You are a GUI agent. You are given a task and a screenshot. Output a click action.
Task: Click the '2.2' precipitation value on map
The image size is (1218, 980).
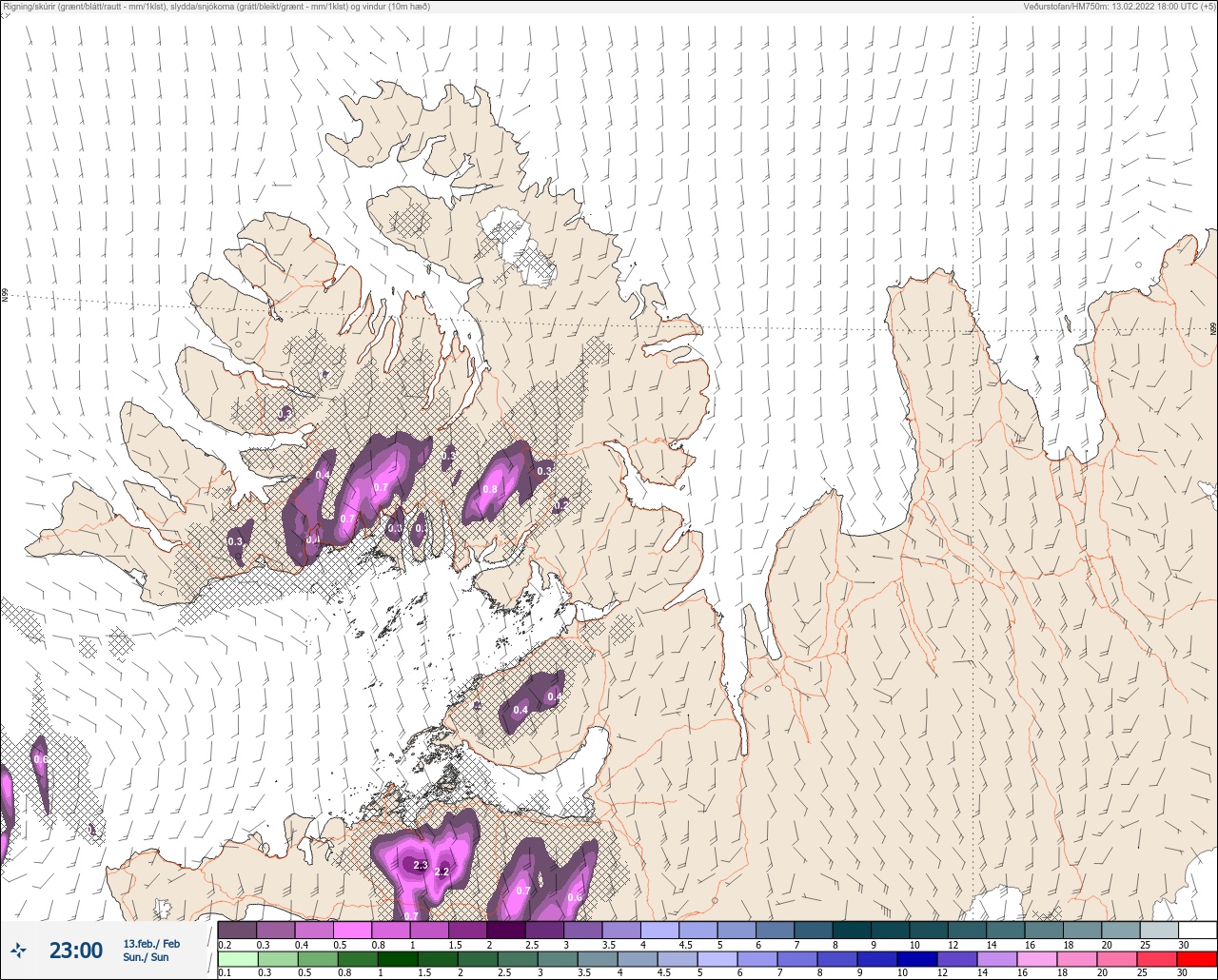[x=442, y=872]
